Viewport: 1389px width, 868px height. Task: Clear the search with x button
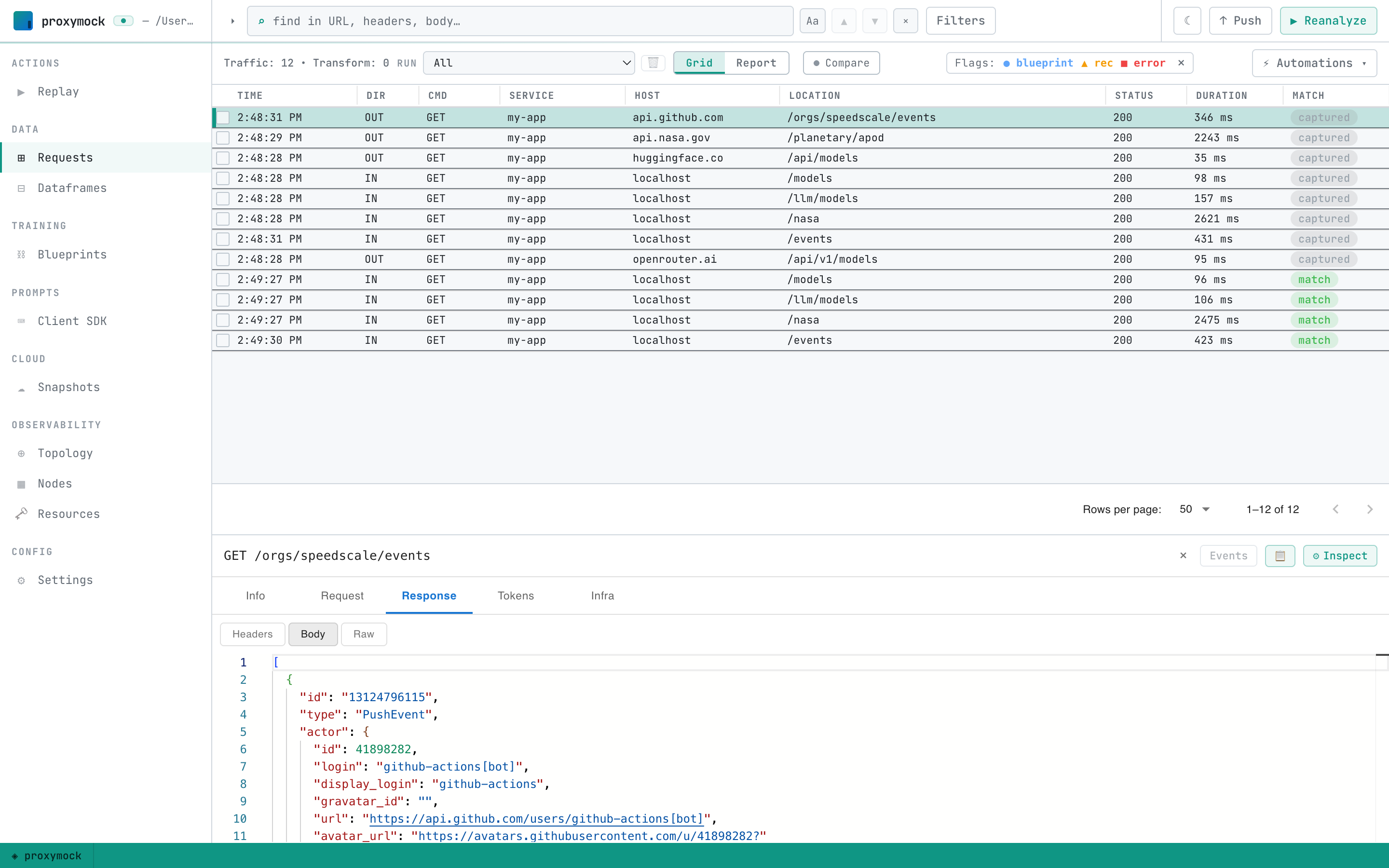coord(906,21)
